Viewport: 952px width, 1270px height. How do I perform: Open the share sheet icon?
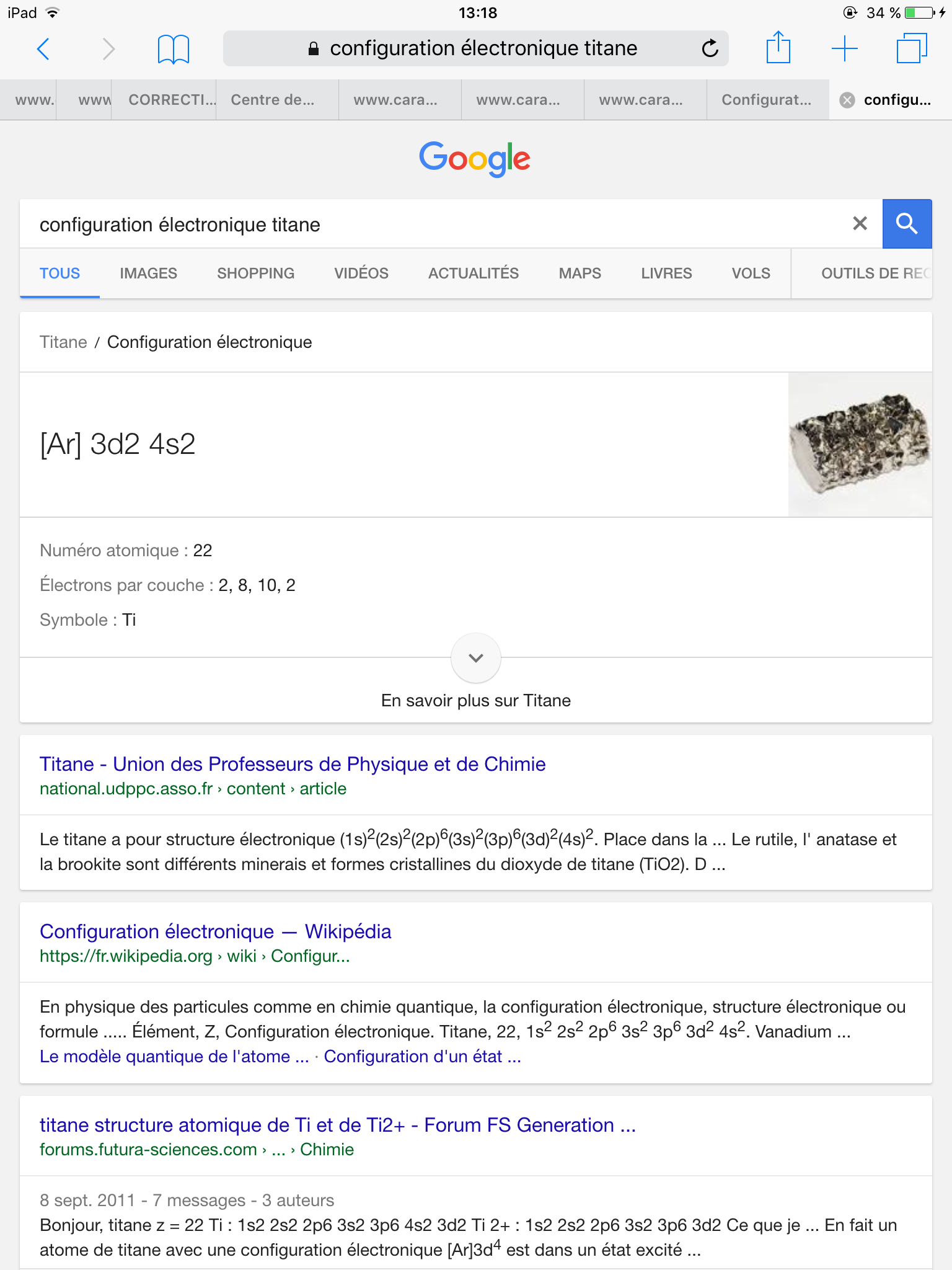pyautogui.click(x=778, y=48)
